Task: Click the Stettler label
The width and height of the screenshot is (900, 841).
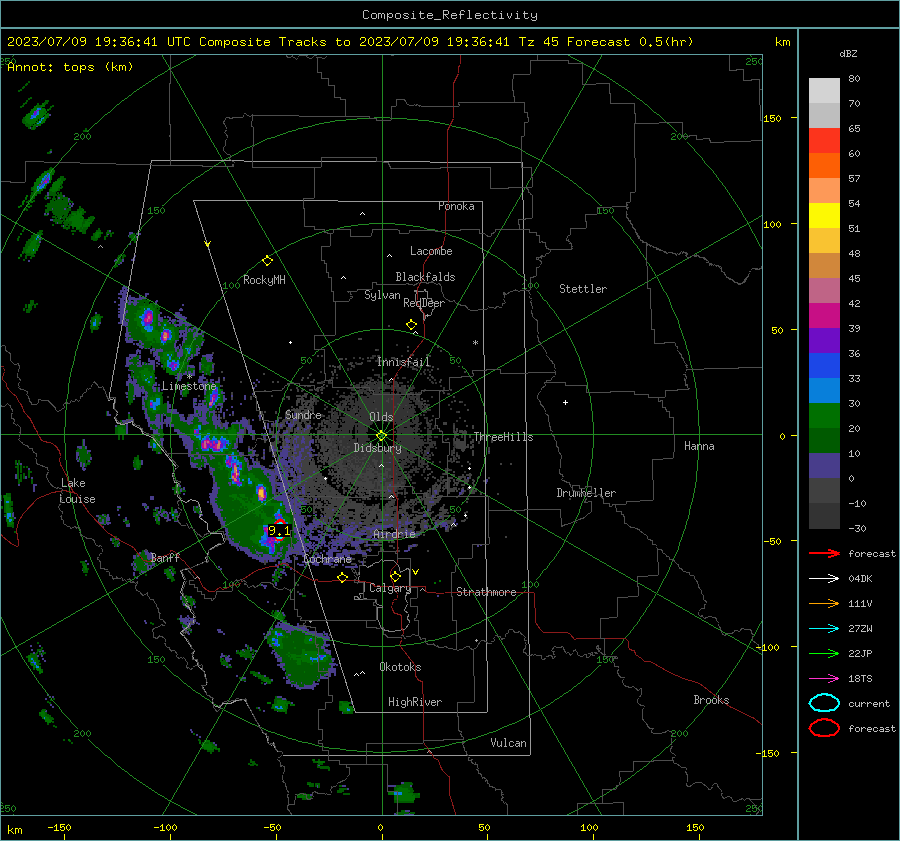Action: click(583, 289)
